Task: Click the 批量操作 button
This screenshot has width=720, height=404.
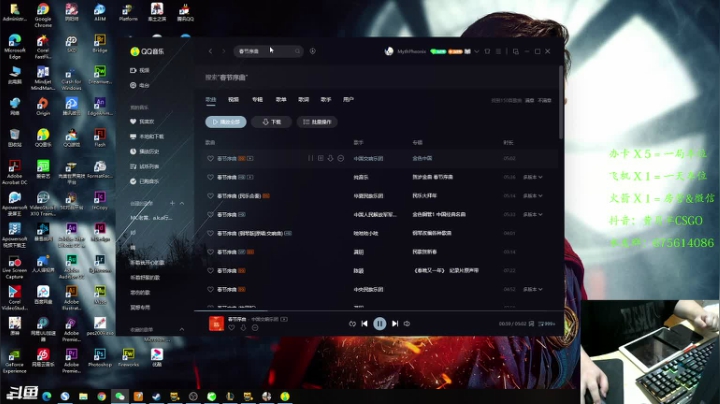Action: tap(317, 122)
